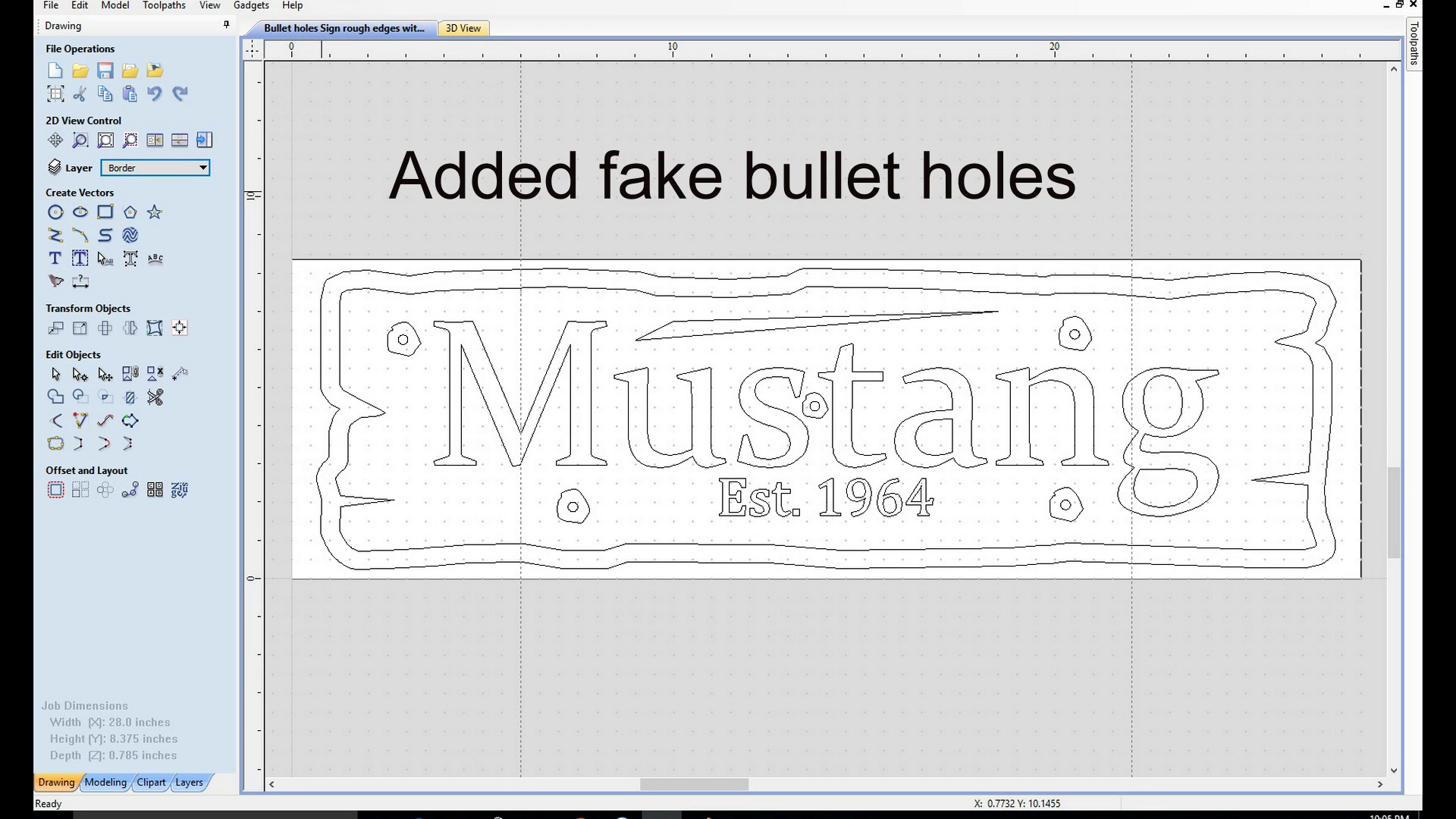Open the Interactive Trim scissors tool
The height and width of the screenshot is (819, 1456).
[x=155, y=397]
